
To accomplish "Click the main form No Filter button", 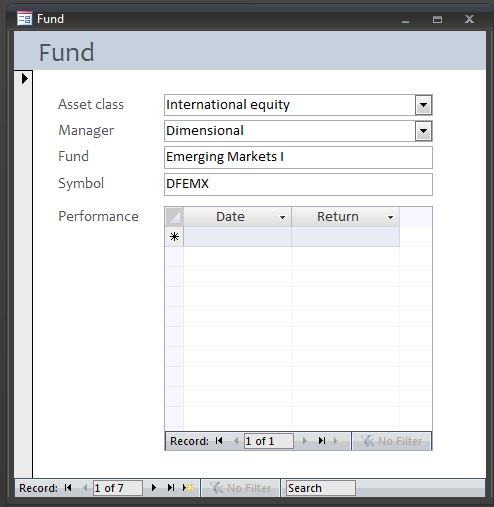I will coord(240,488).
